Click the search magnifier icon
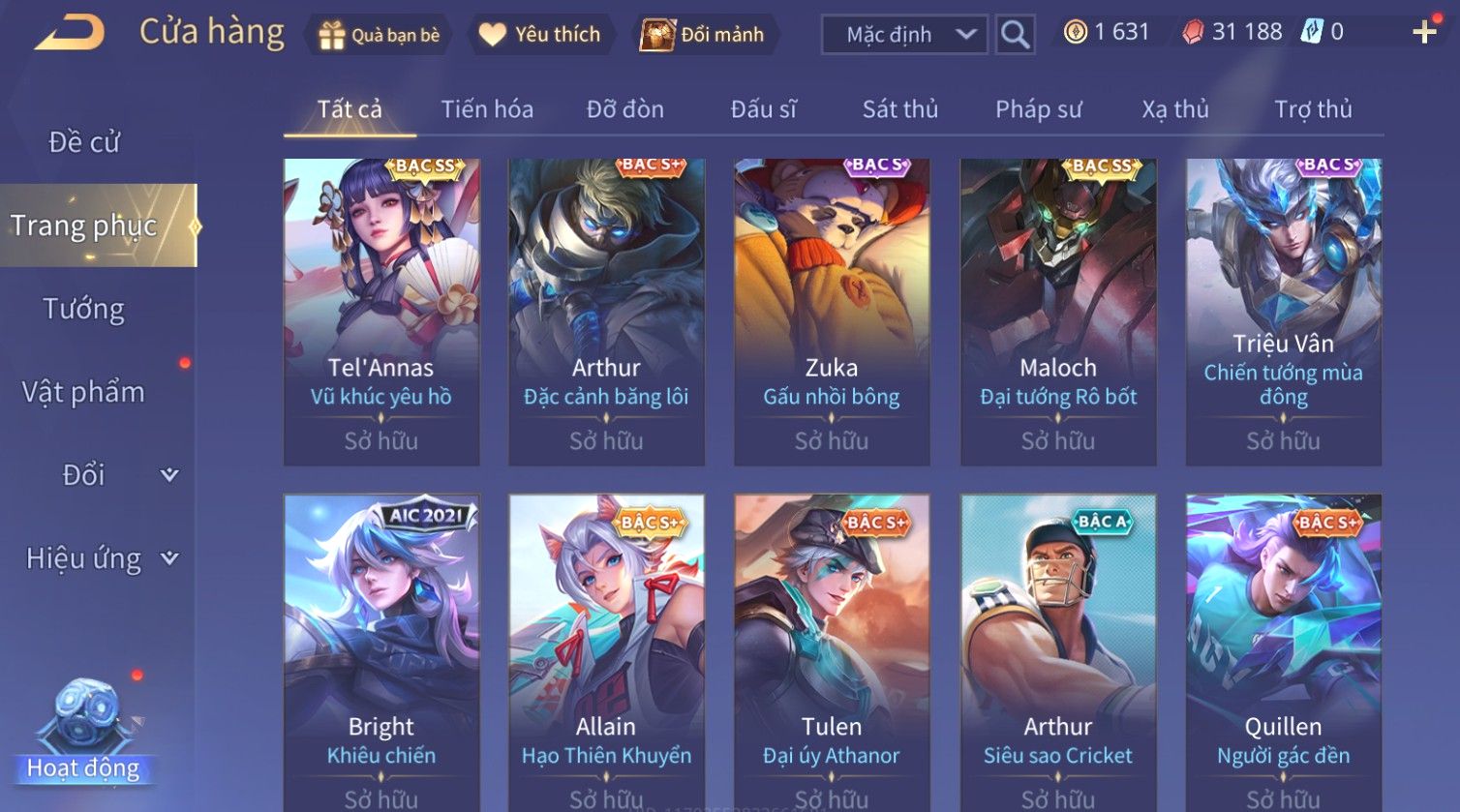 (x=1015, y=35)
